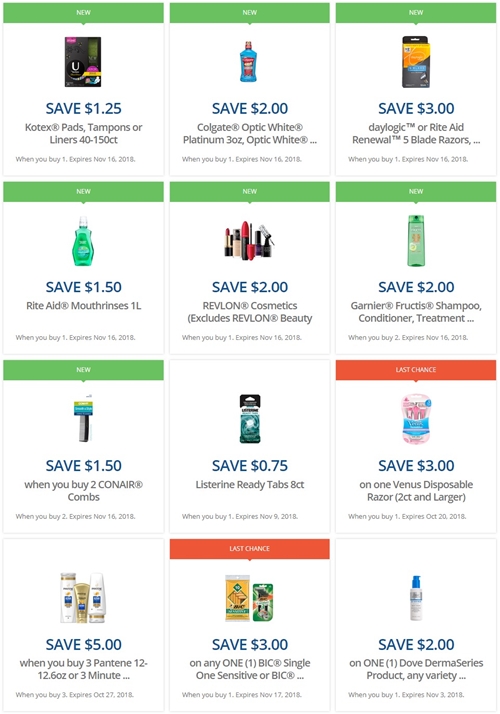Viewport: 500px width, 714px height.
Task: Click LAST CHANCE banner above Venus razor
Action: pos(416,370)
